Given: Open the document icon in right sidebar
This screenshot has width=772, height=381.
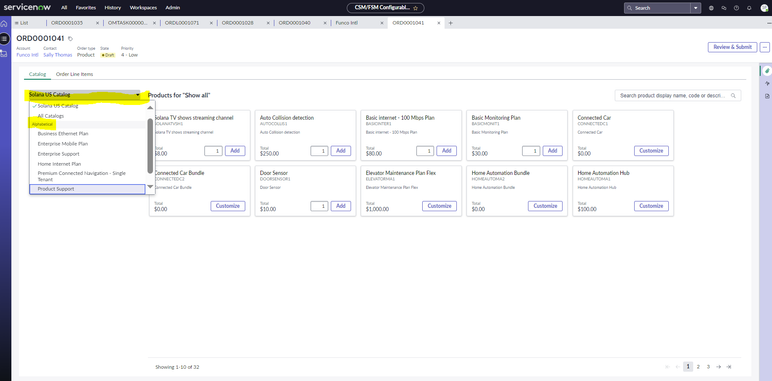Looking at the screenshot, I should pos(767,96).
